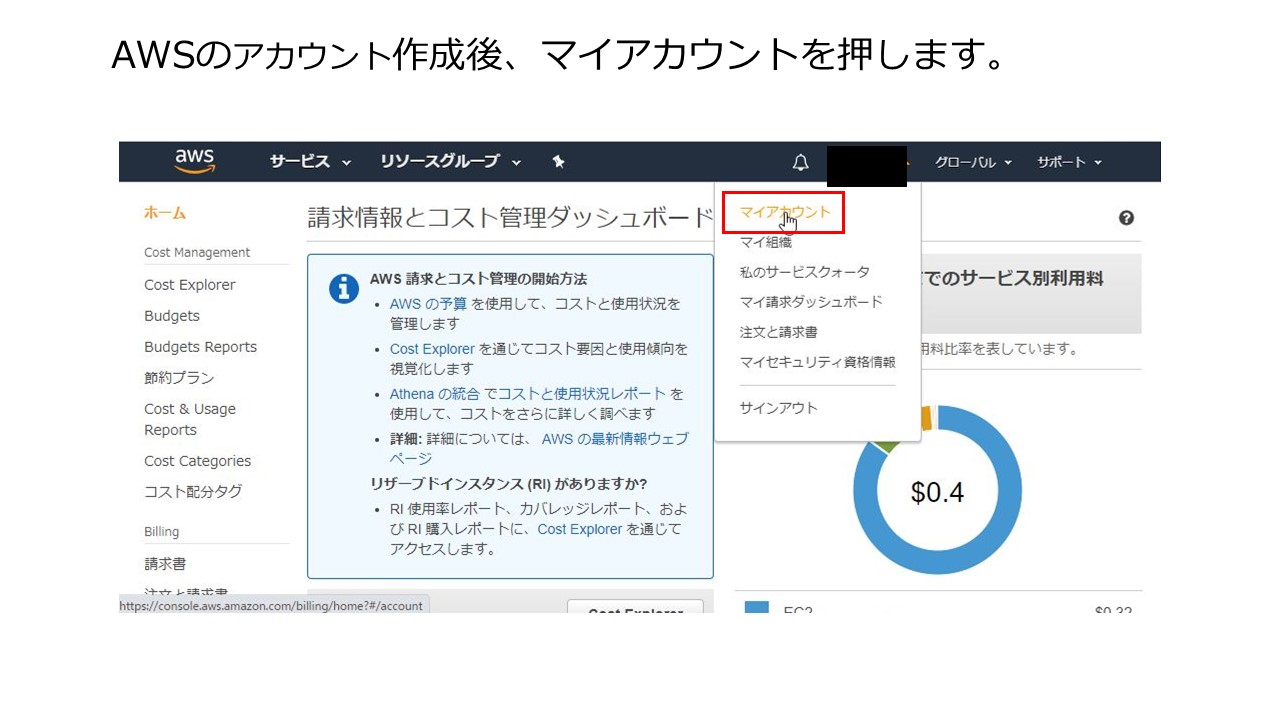Image resolution: width=1280 pixels, height=720 pixels.
Task: Expand the サービス dropdown
Action: click(310, 162)
